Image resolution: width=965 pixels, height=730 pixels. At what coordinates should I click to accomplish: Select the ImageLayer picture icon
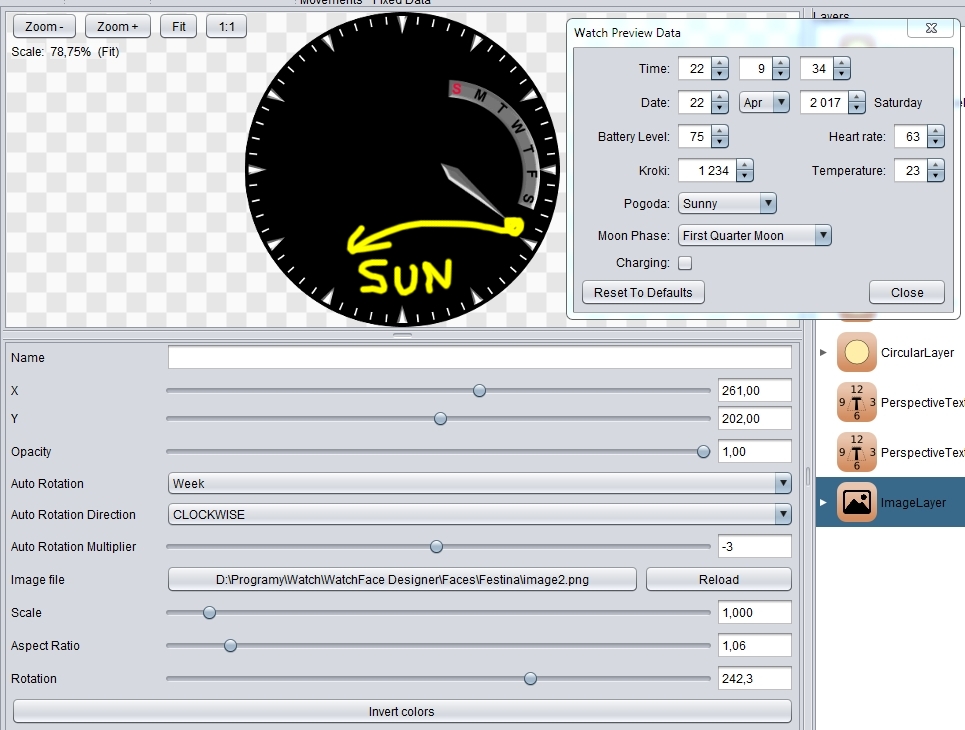pos(856,502)
